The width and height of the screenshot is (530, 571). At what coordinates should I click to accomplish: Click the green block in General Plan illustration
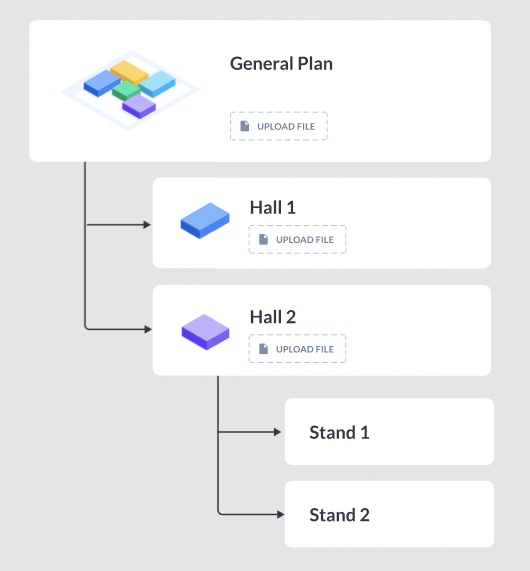coord(126,90)
